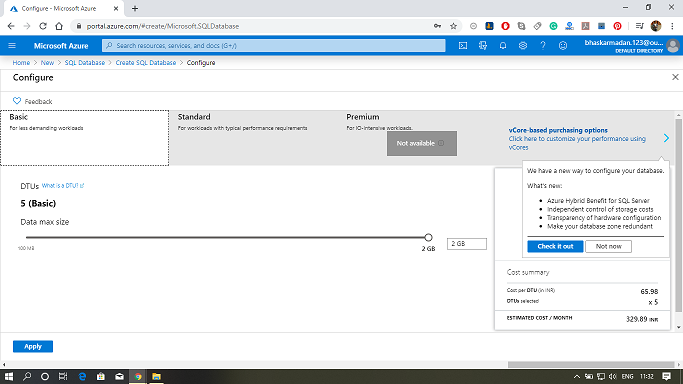Go to Home breadcrumb
This screenshot has height=384, width=683.
[21, 63]
